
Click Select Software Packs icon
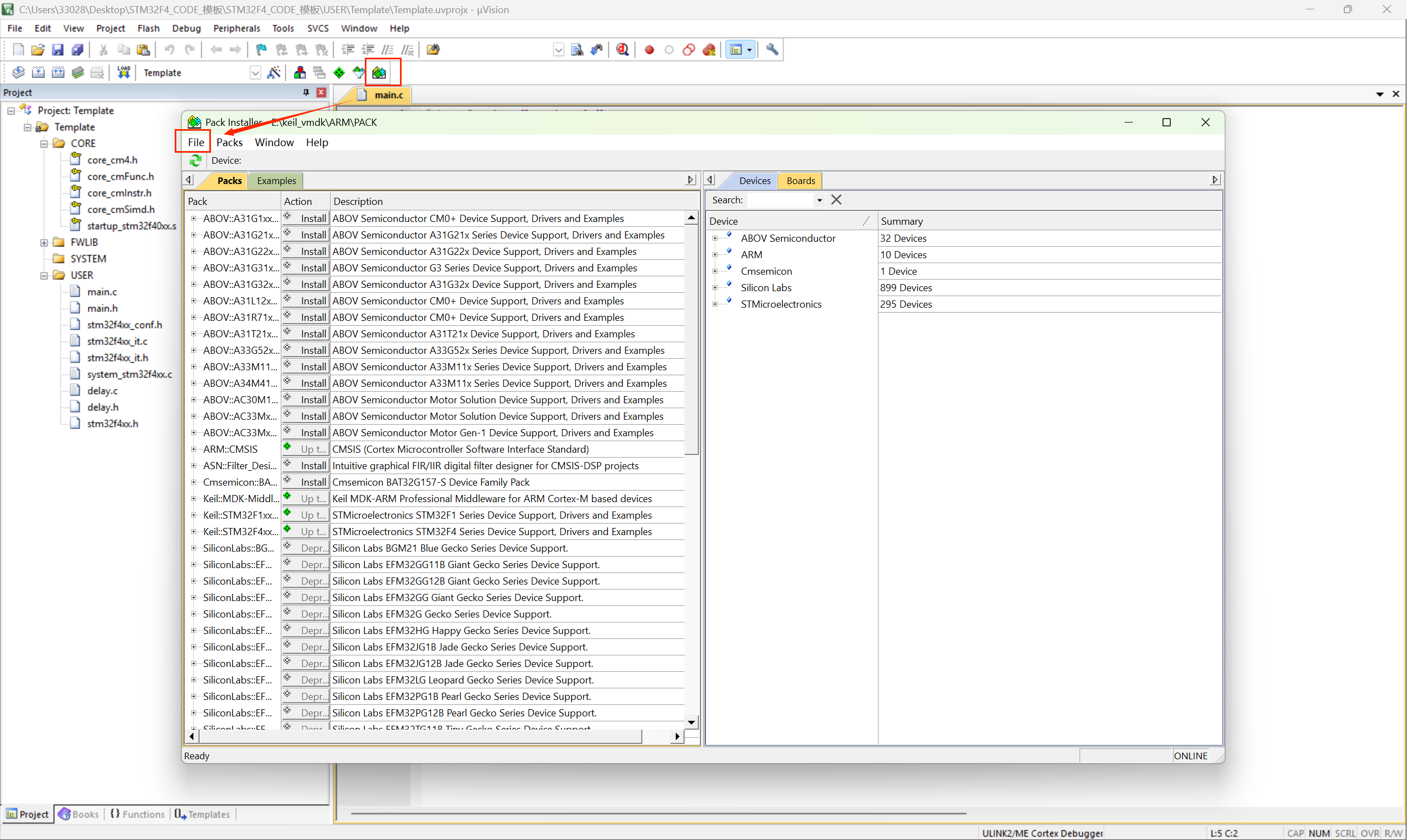point(359,73)
